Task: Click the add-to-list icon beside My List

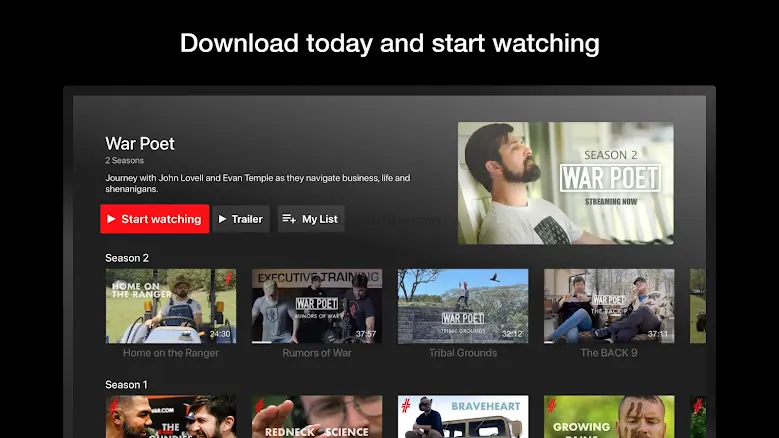Action: (289, 219)
